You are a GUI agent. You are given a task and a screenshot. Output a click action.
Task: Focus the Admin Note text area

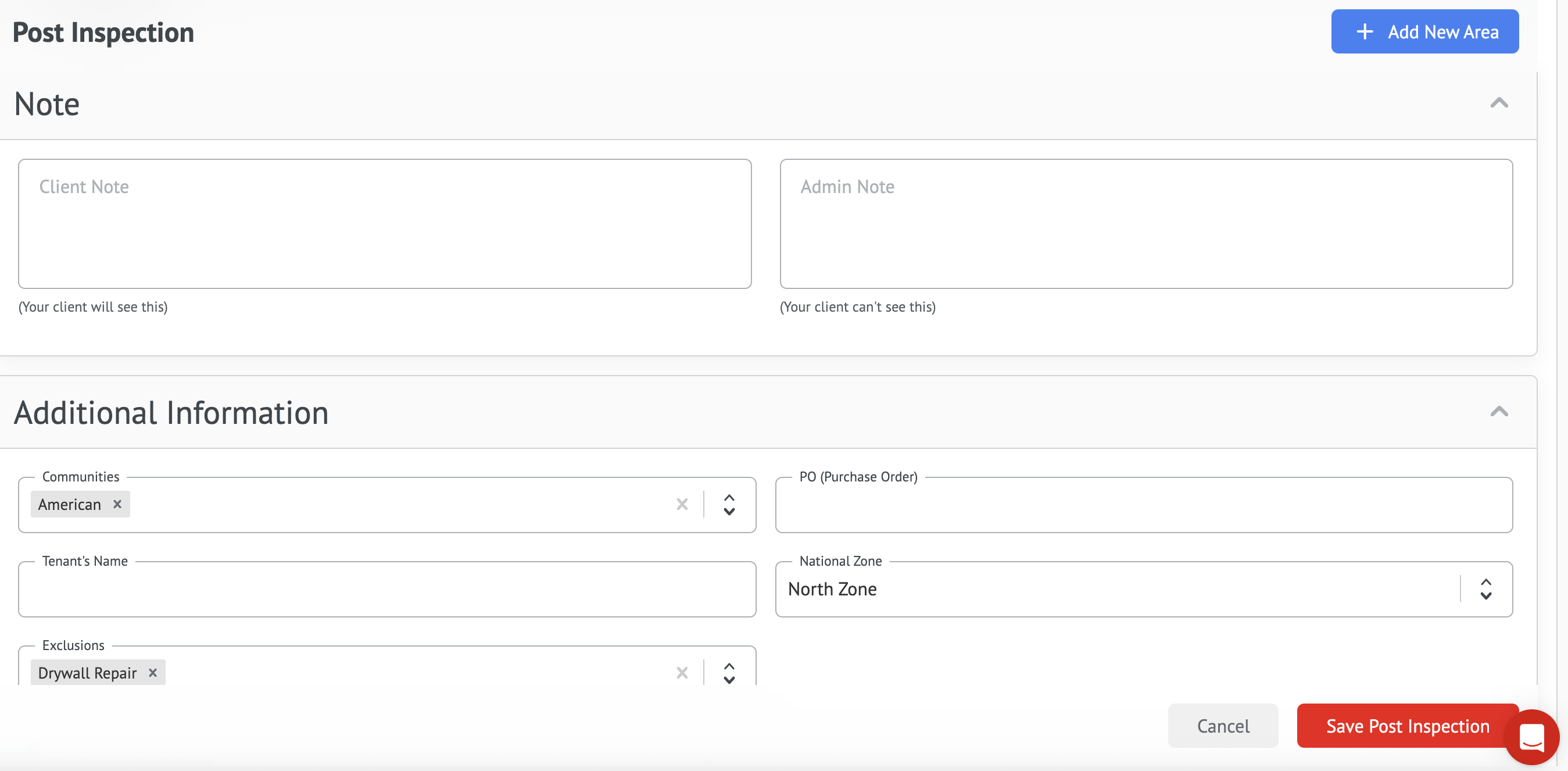click(x=1145, y=223)
